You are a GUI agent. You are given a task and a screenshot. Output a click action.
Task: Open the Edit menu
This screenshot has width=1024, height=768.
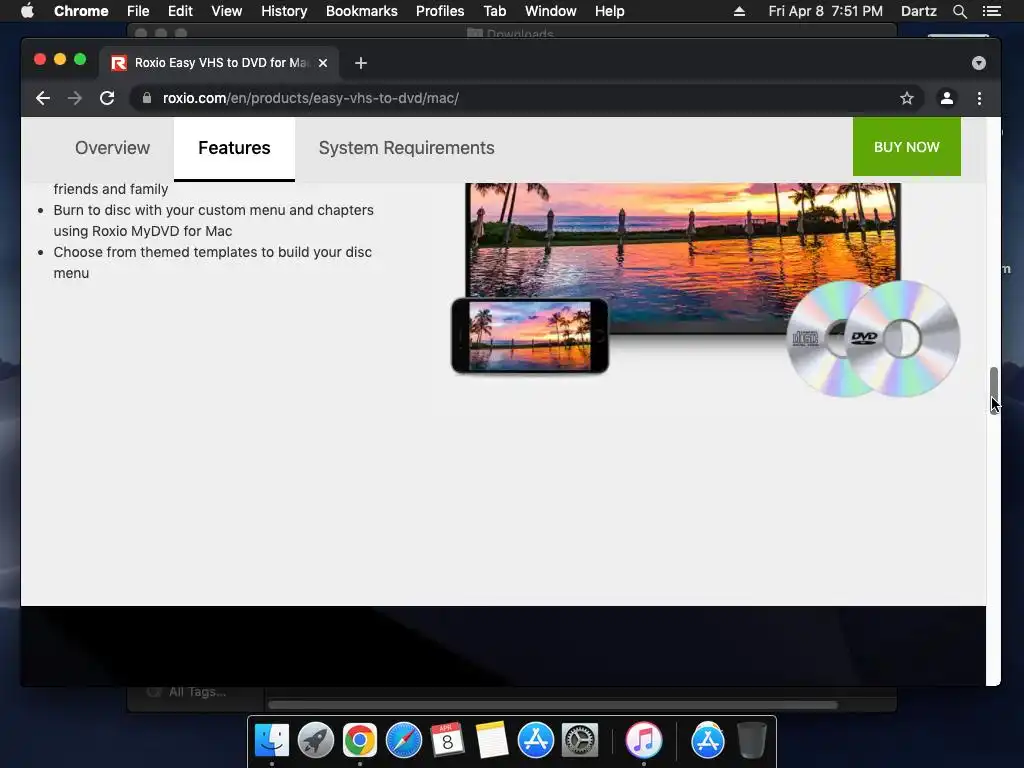(x=180, y=11)
